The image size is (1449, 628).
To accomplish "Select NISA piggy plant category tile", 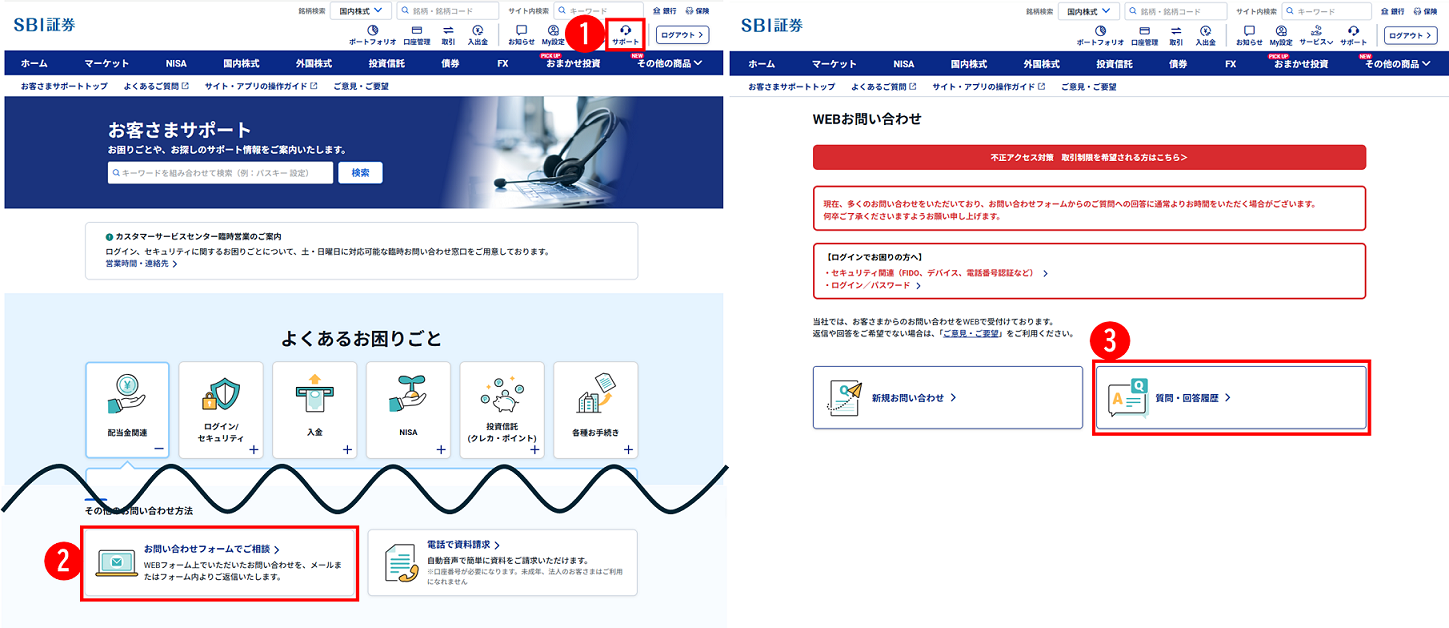I will tap(408, 410).
